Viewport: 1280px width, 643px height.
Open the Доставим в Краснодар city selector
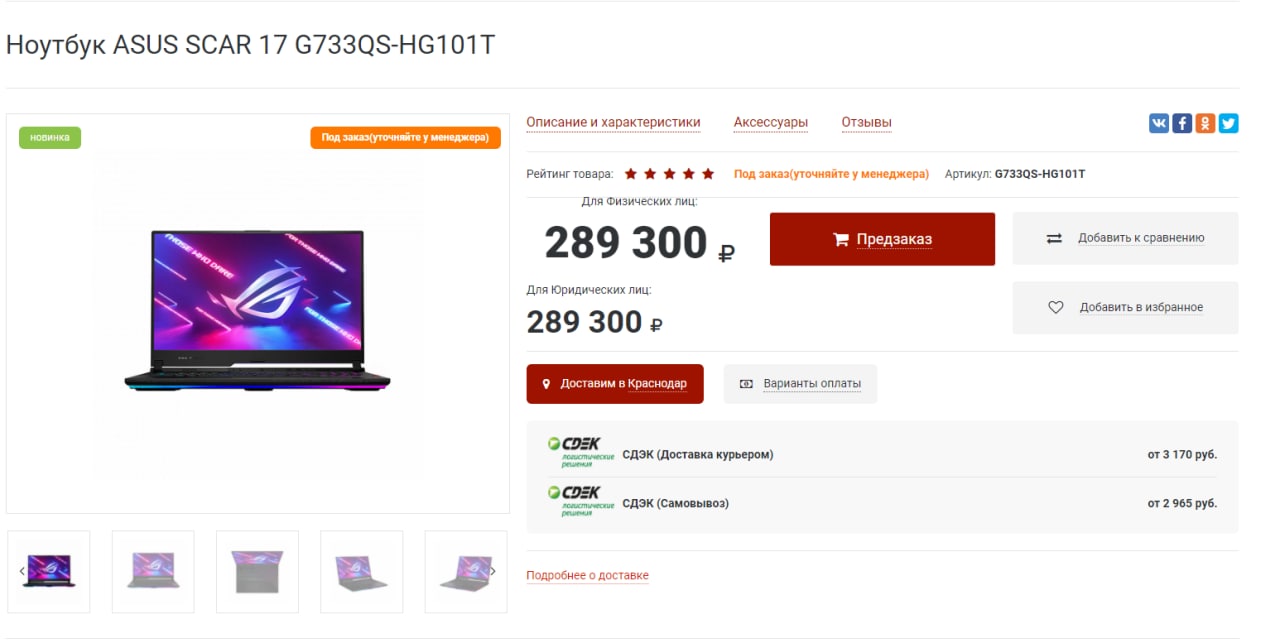[x=615, y=384]
